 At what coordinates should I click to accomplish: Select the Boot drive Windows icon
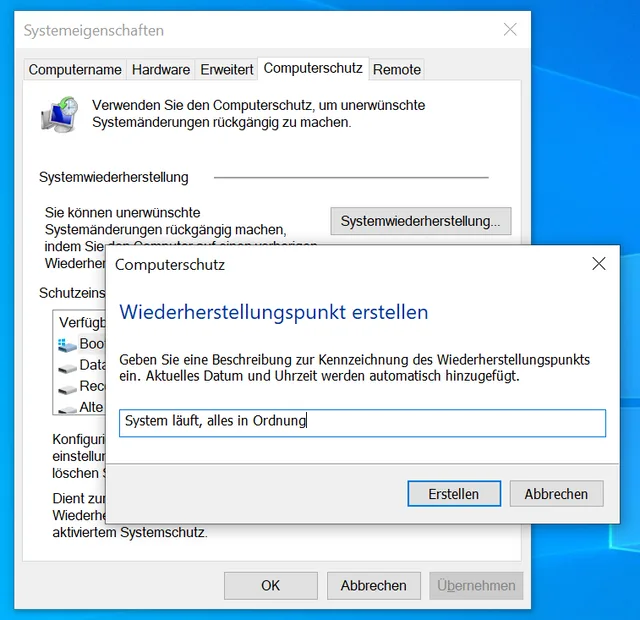pos(67,345)
